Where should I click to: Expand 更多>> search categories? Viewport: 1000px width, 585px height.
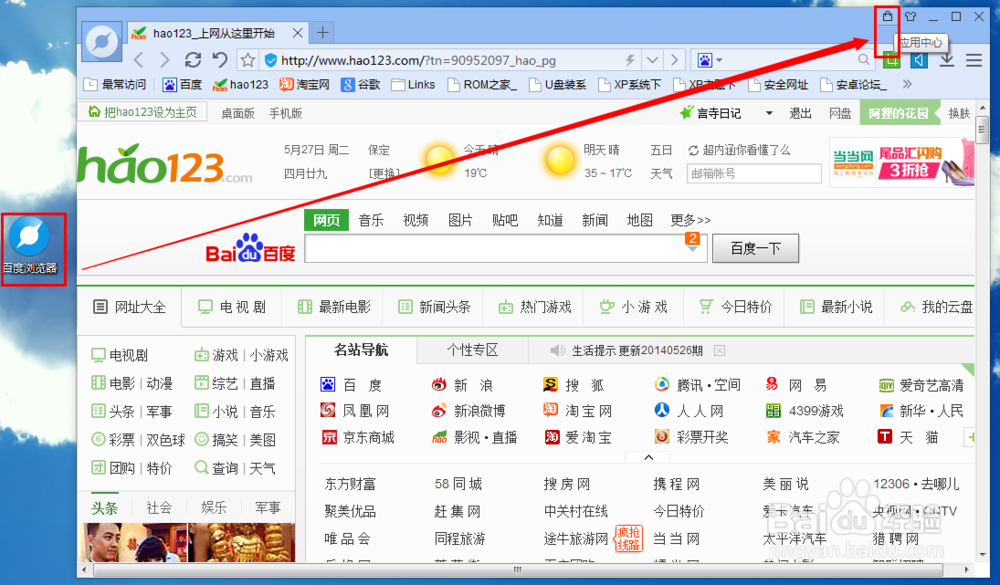(690, 220)
